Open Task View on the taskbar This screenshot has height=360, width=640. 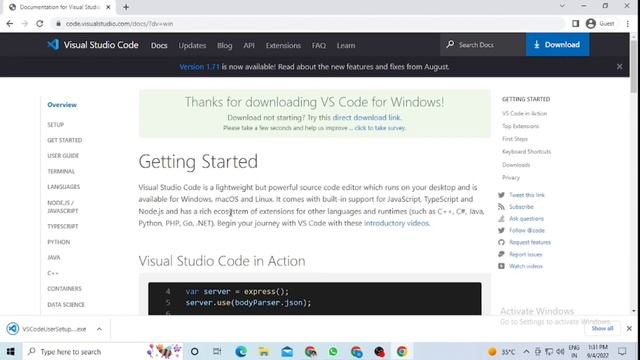(x=217, y=351)
